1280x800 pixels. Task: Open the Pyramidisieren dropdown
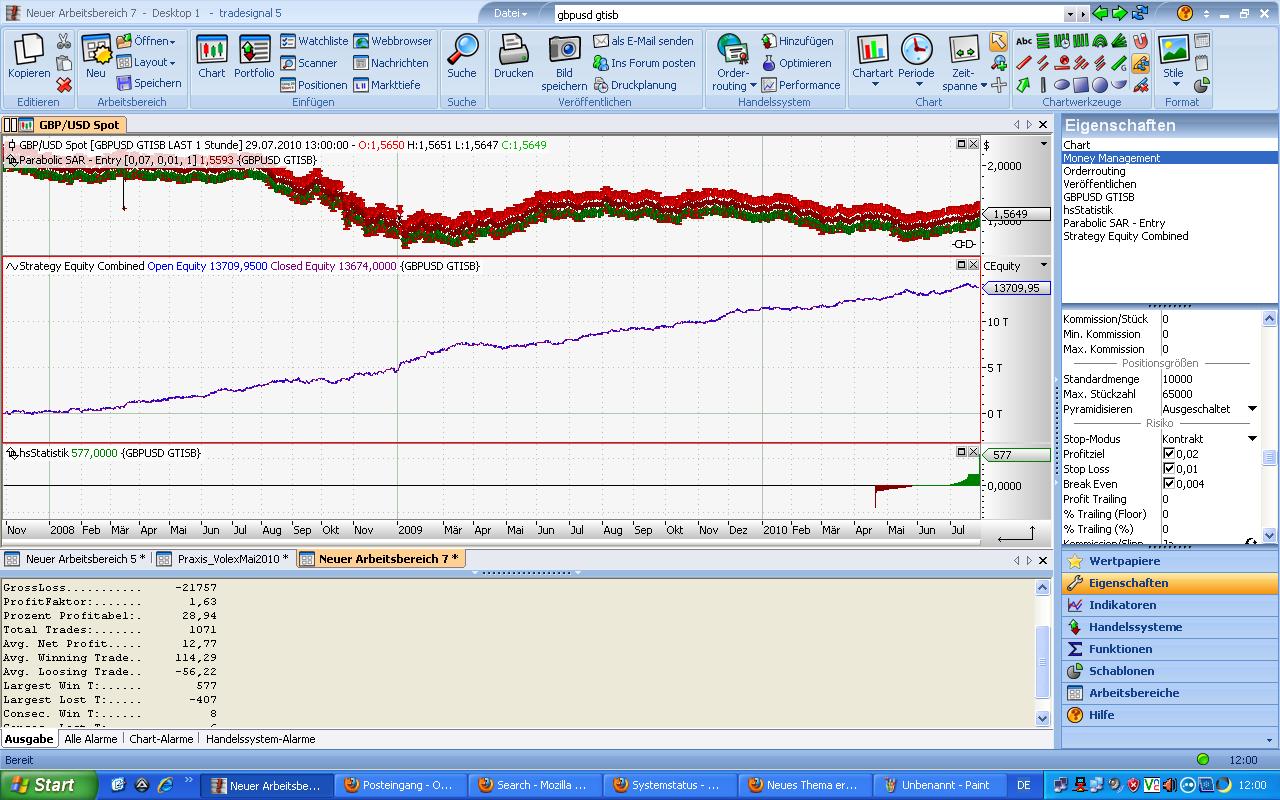click(x=1252, y=409)
